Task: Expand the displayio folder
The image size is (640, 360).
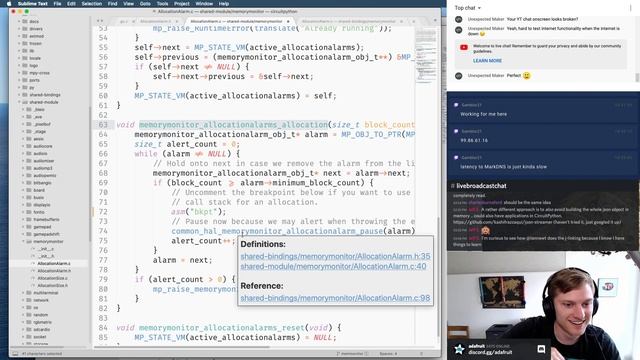Action: click(23, 205)
